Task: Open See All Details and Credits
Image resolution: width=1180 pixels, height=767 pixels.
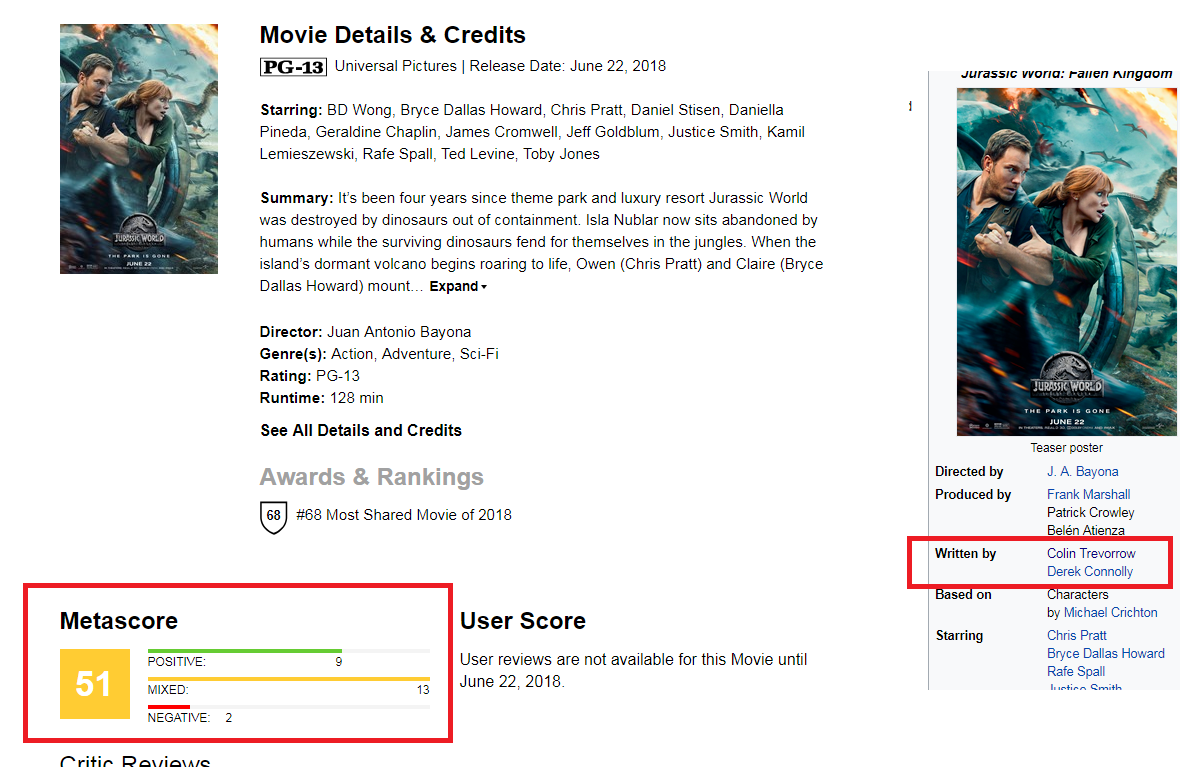Action: click(360, 431)
